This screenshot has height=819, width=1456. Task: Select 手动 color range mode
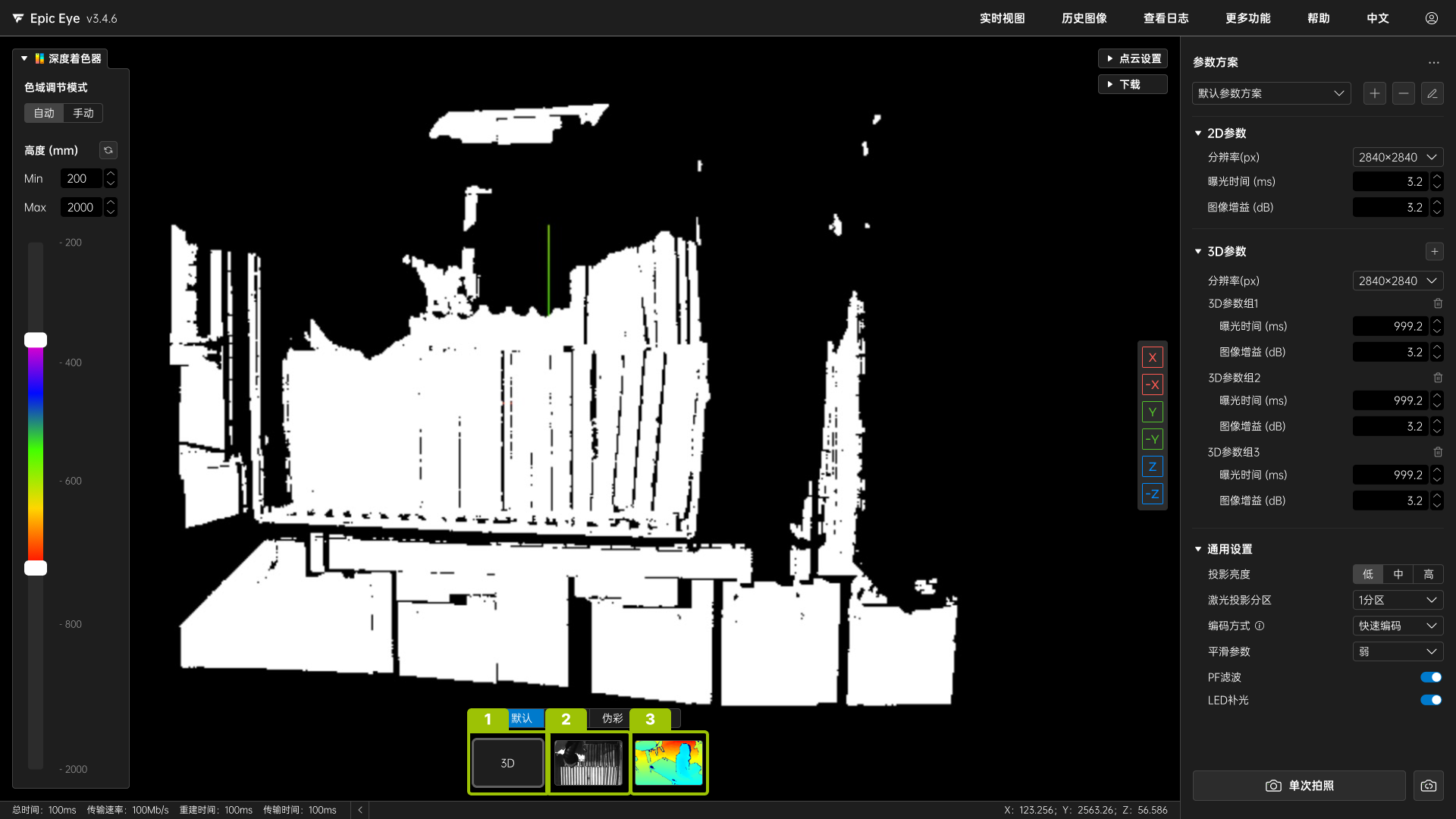point(83,113)
